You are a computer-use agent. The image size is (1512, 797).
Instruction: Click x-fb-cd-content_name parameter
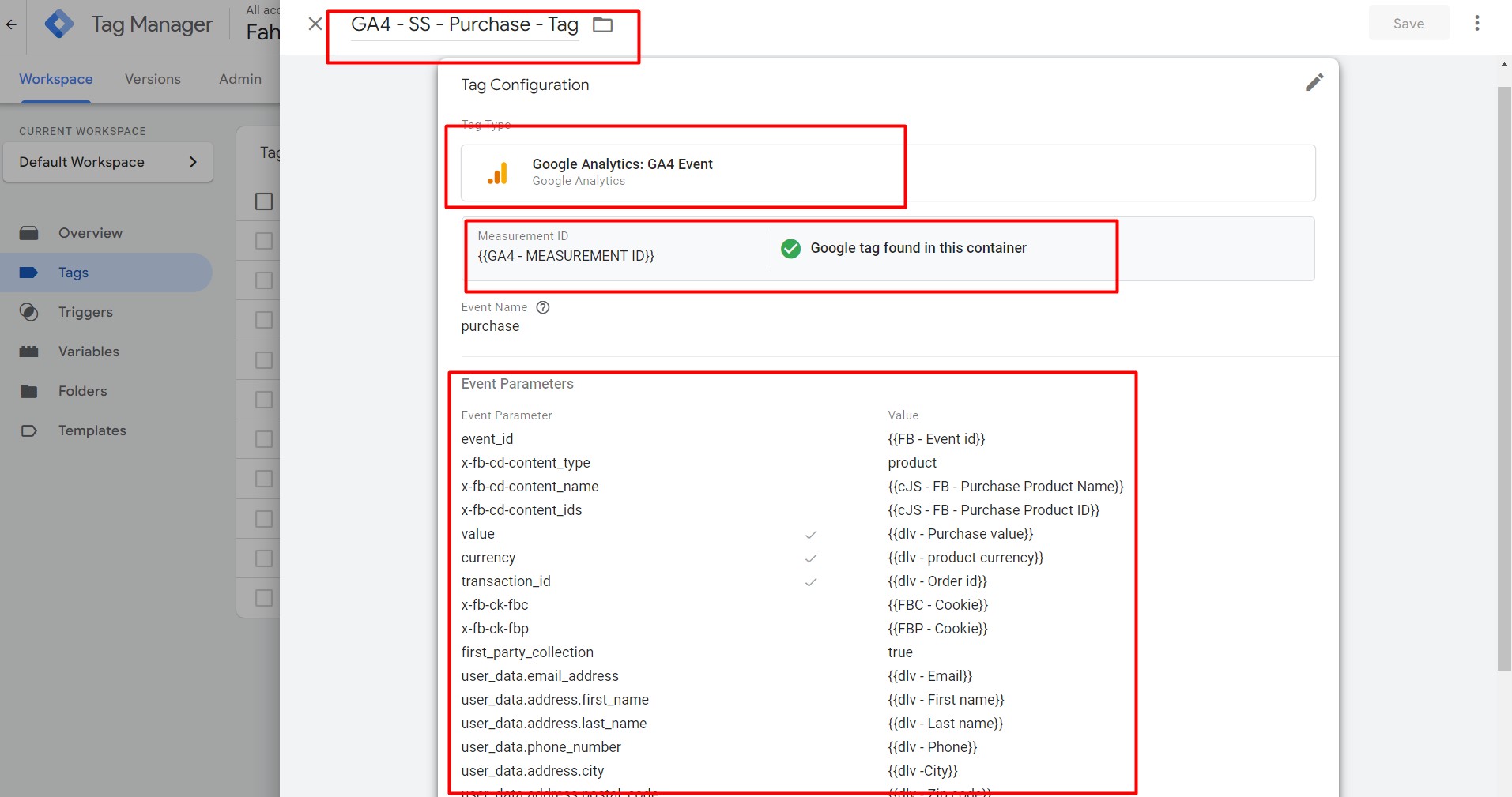point(530,487)
